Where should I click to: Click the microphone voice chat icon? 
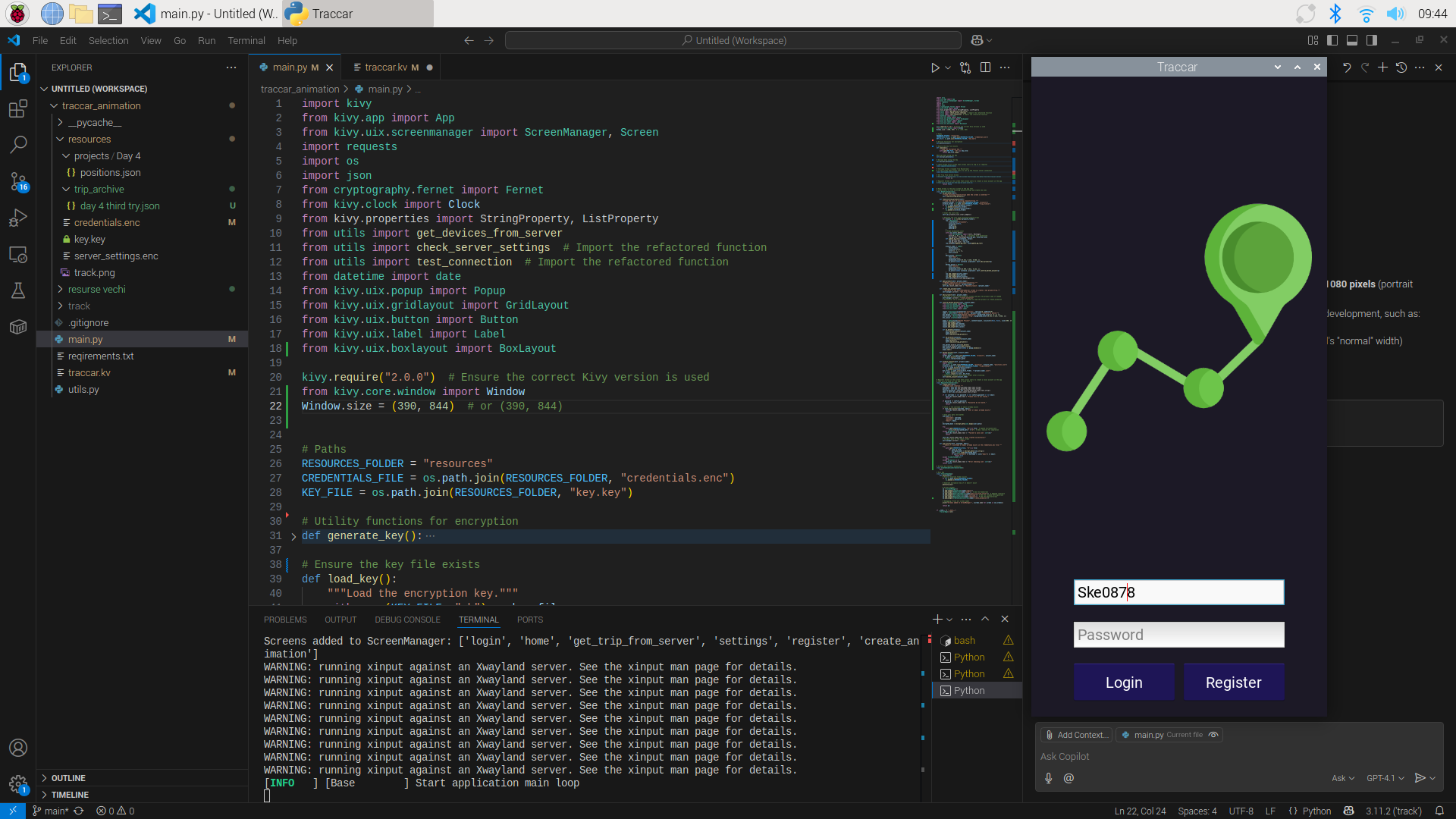[1048, 778]
